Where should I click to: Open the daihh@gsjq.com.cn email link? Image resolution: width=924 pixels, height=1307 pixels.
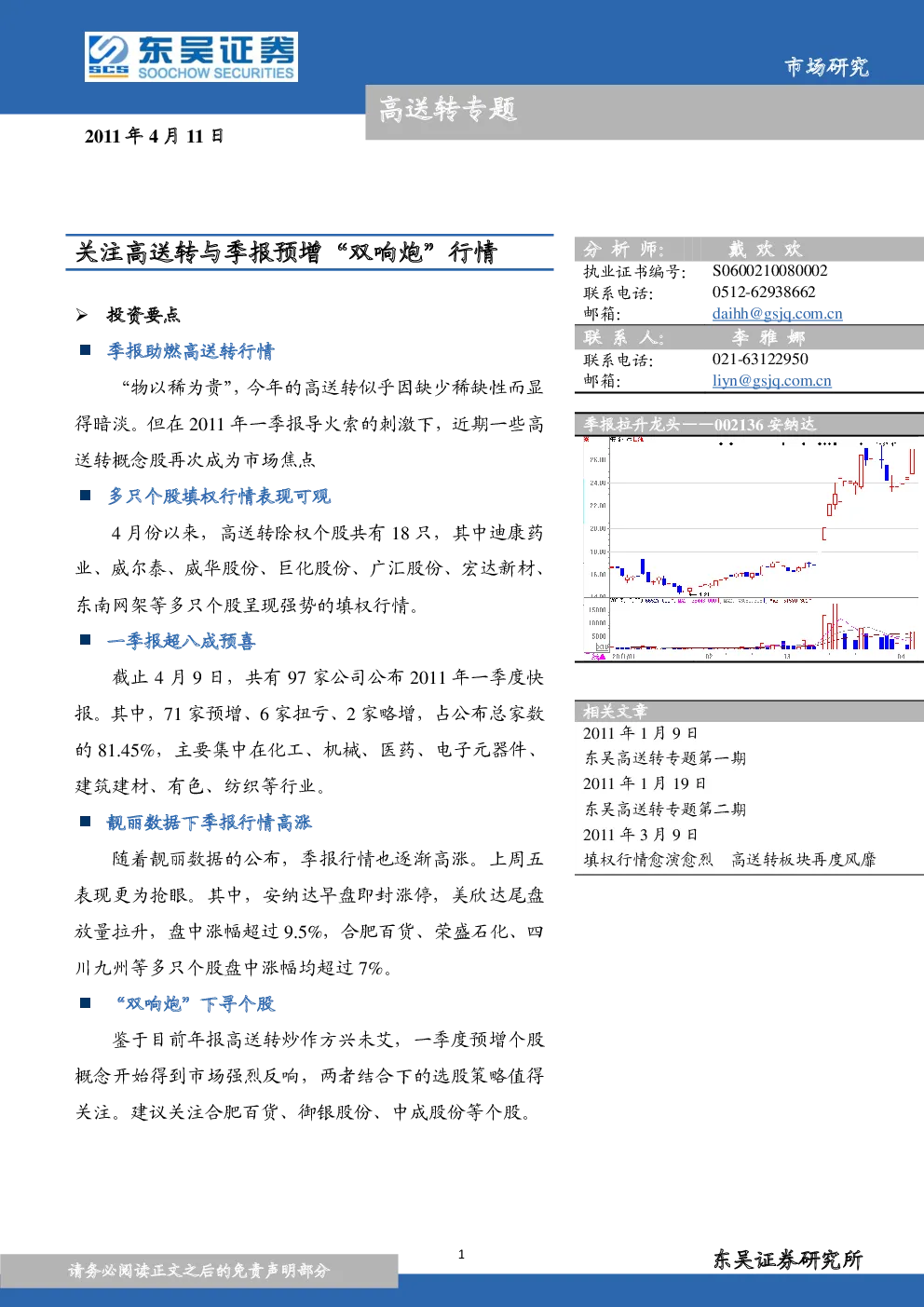coord(777,314)
